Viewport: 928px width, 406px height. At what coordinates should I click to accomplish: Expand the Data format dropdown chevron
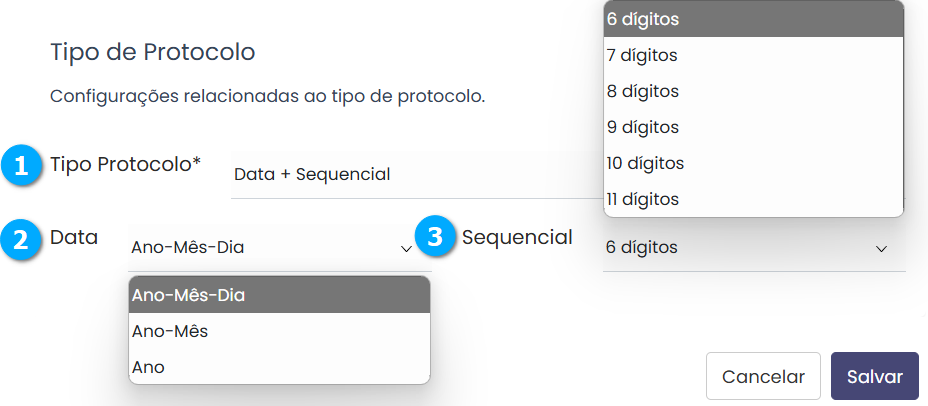point(406,248)
